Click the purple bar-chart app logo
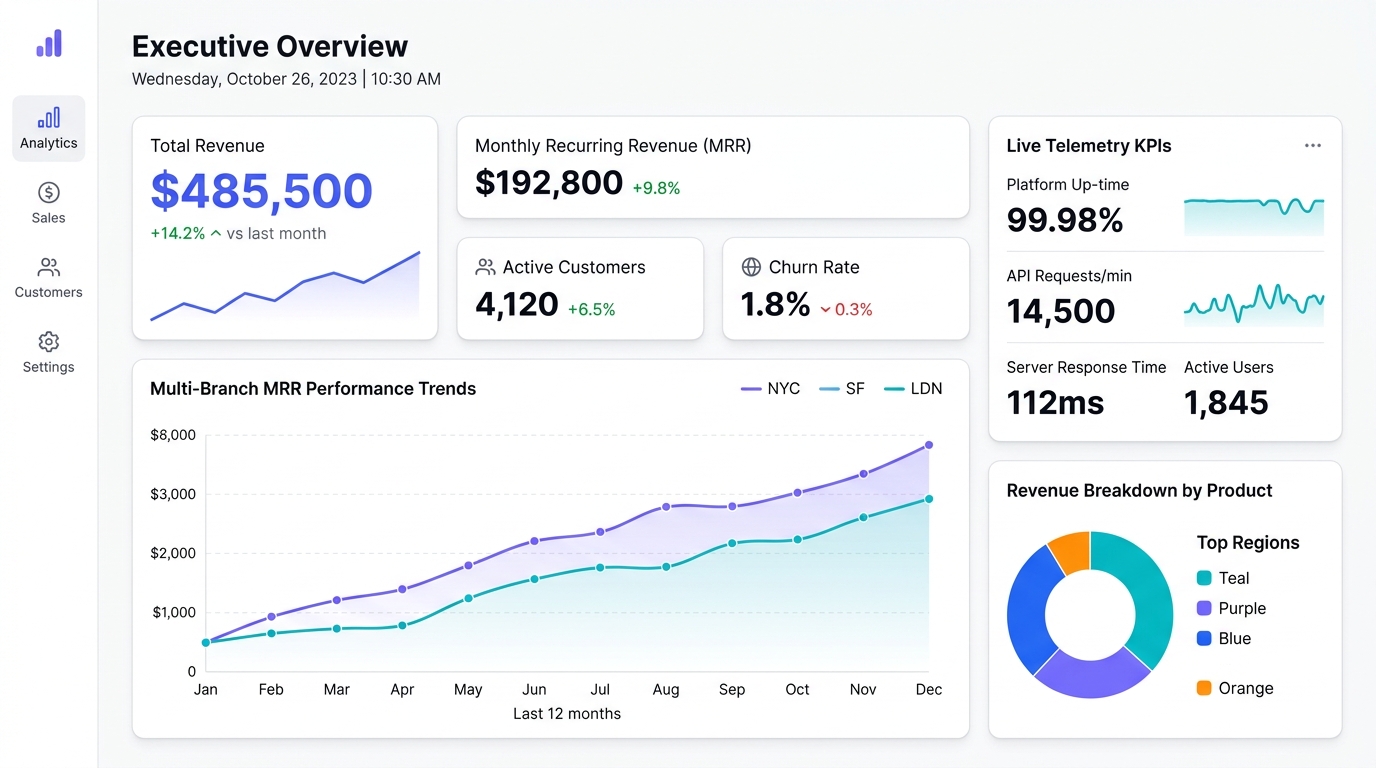Viewport: 1376px width, 768px height. coord(49,43)
